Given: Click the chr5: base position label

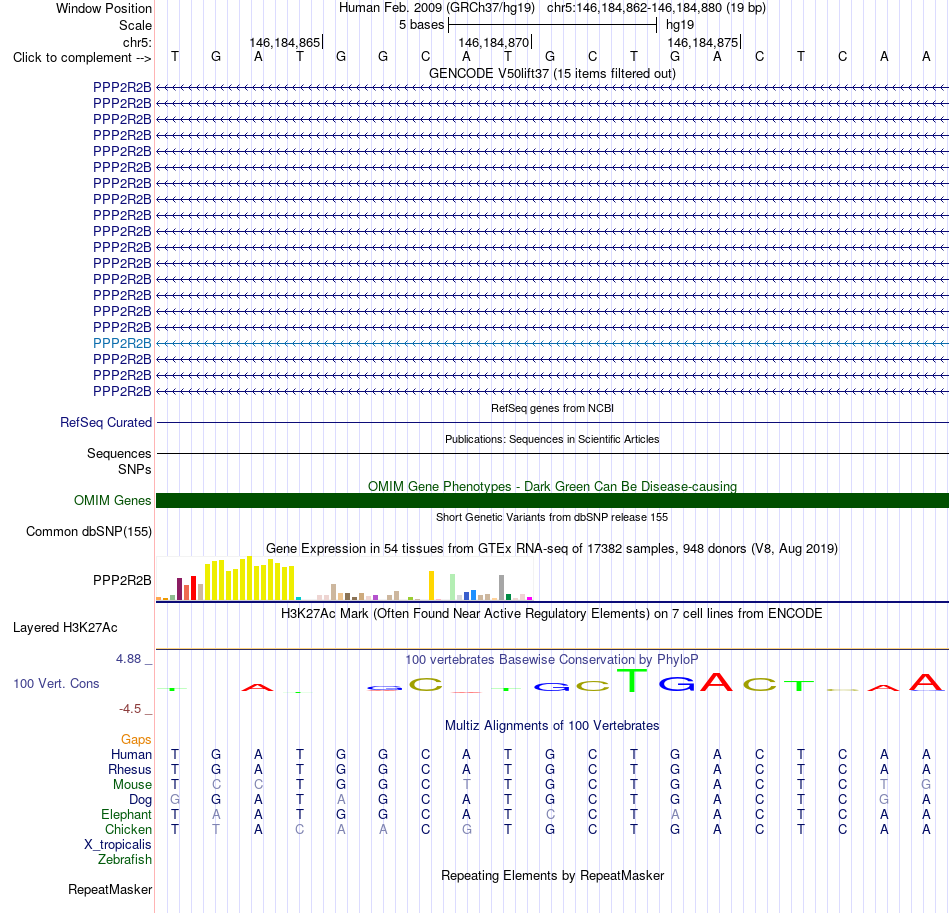Looking at the screenshot, I should tap(137, 42).
